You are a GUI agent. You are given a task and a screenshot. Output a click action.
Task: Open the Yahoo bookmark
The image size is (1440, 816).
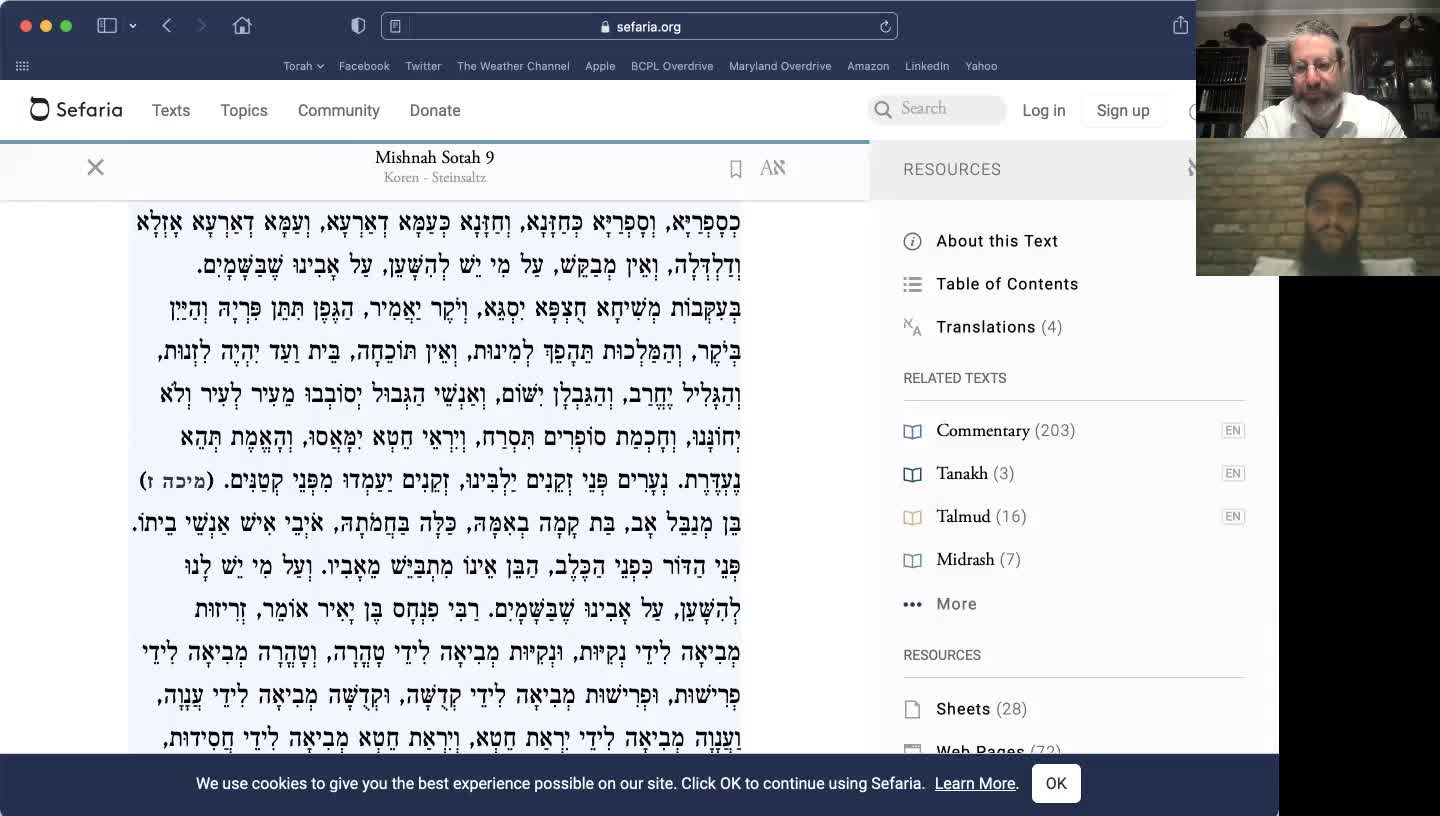[x=981, y=66]
